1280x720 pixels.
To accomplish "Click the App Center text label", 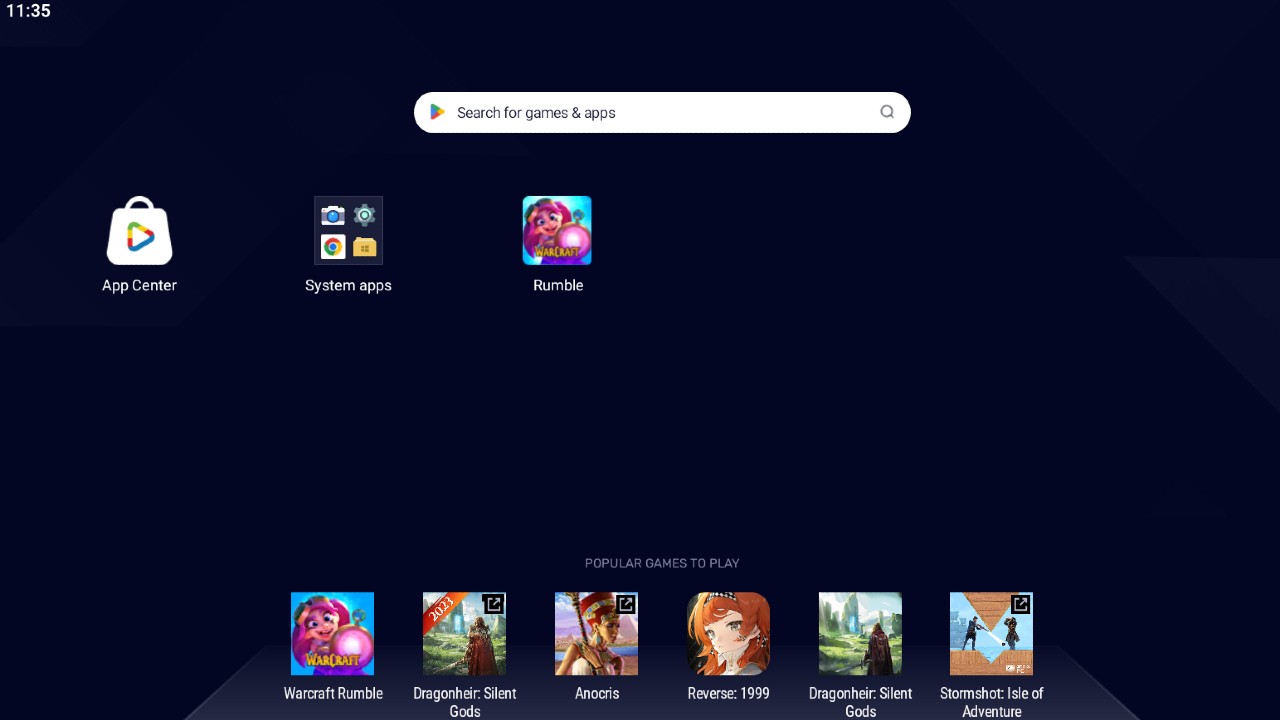I will pyautogui.click(x=139, y=285).
